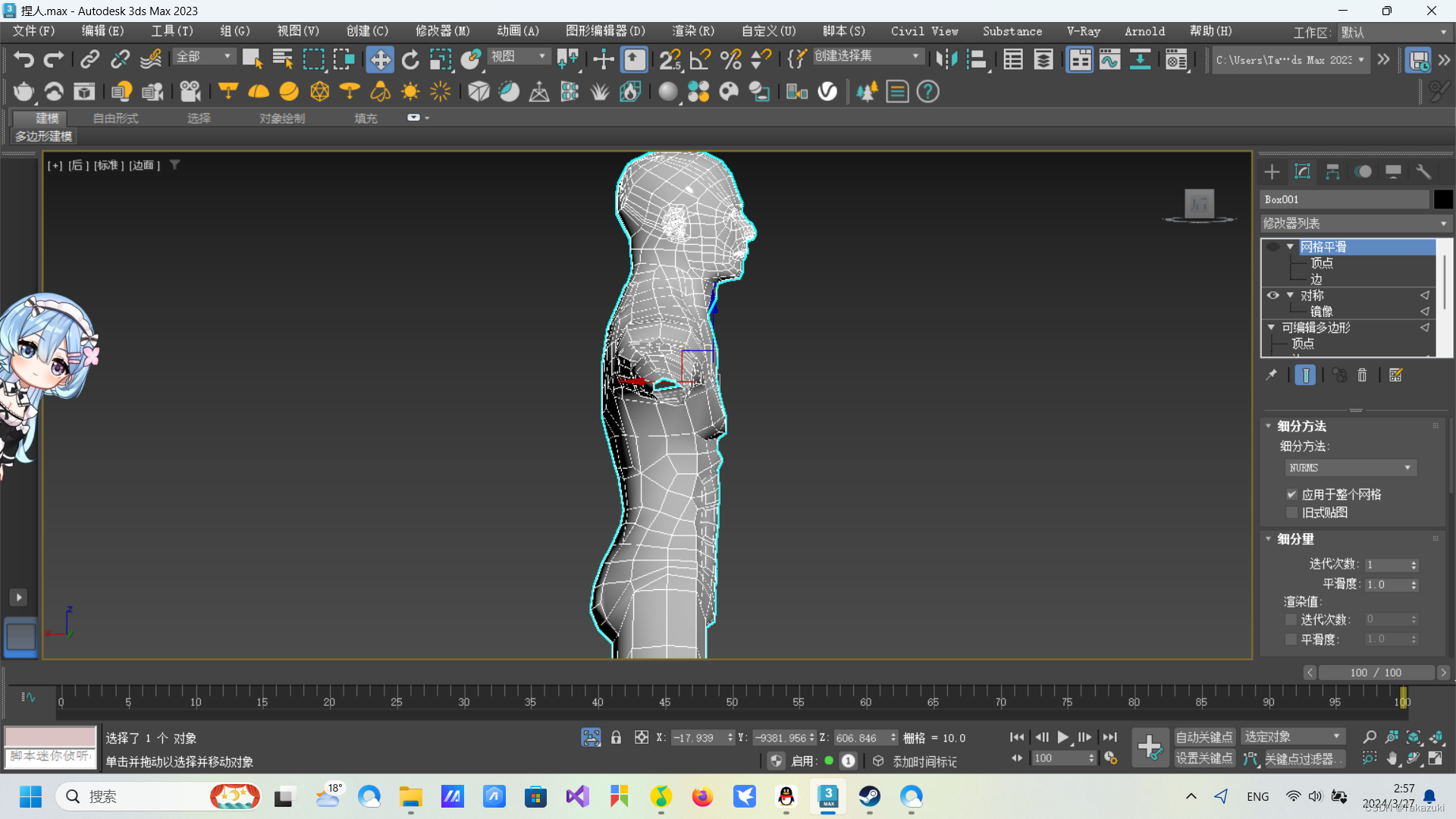Click the Rotate tool icon
Viewport: 1456px width, 819px height.
pos(410,59)
